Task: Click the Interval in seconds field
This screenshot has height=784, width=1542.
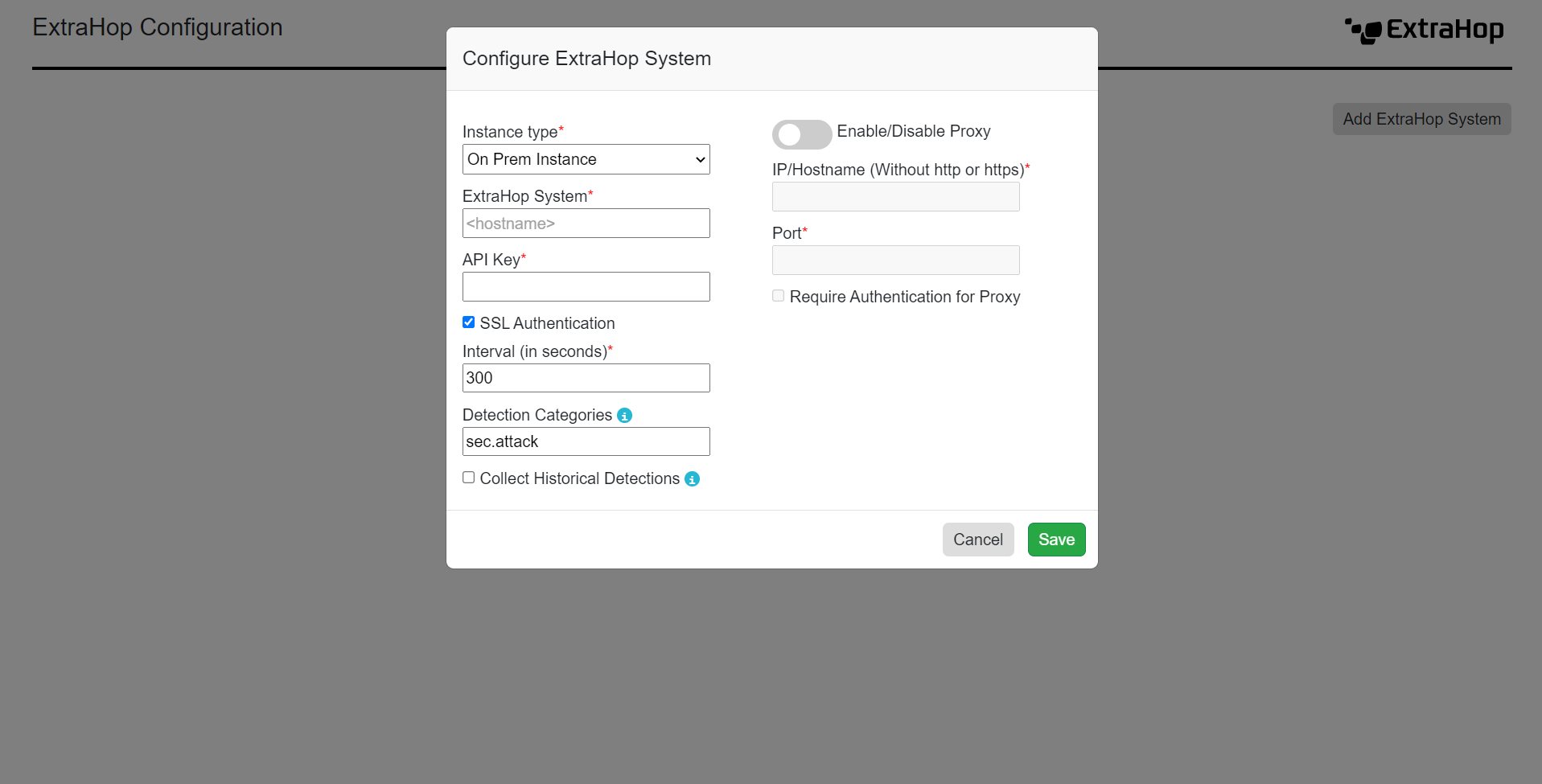Action: point(585,378)
